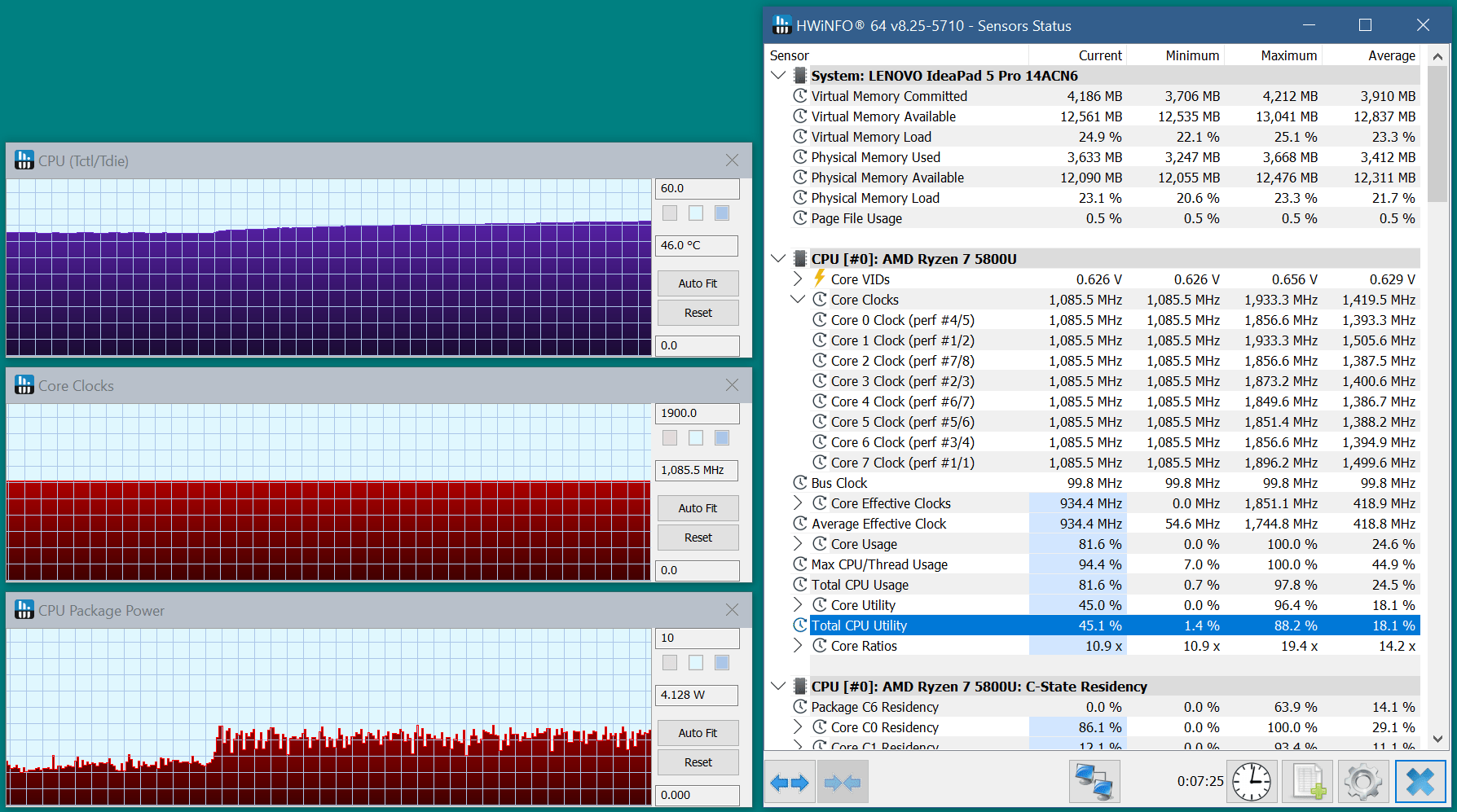Click the Minimum column header
1457x812 pixels.
1175,55
